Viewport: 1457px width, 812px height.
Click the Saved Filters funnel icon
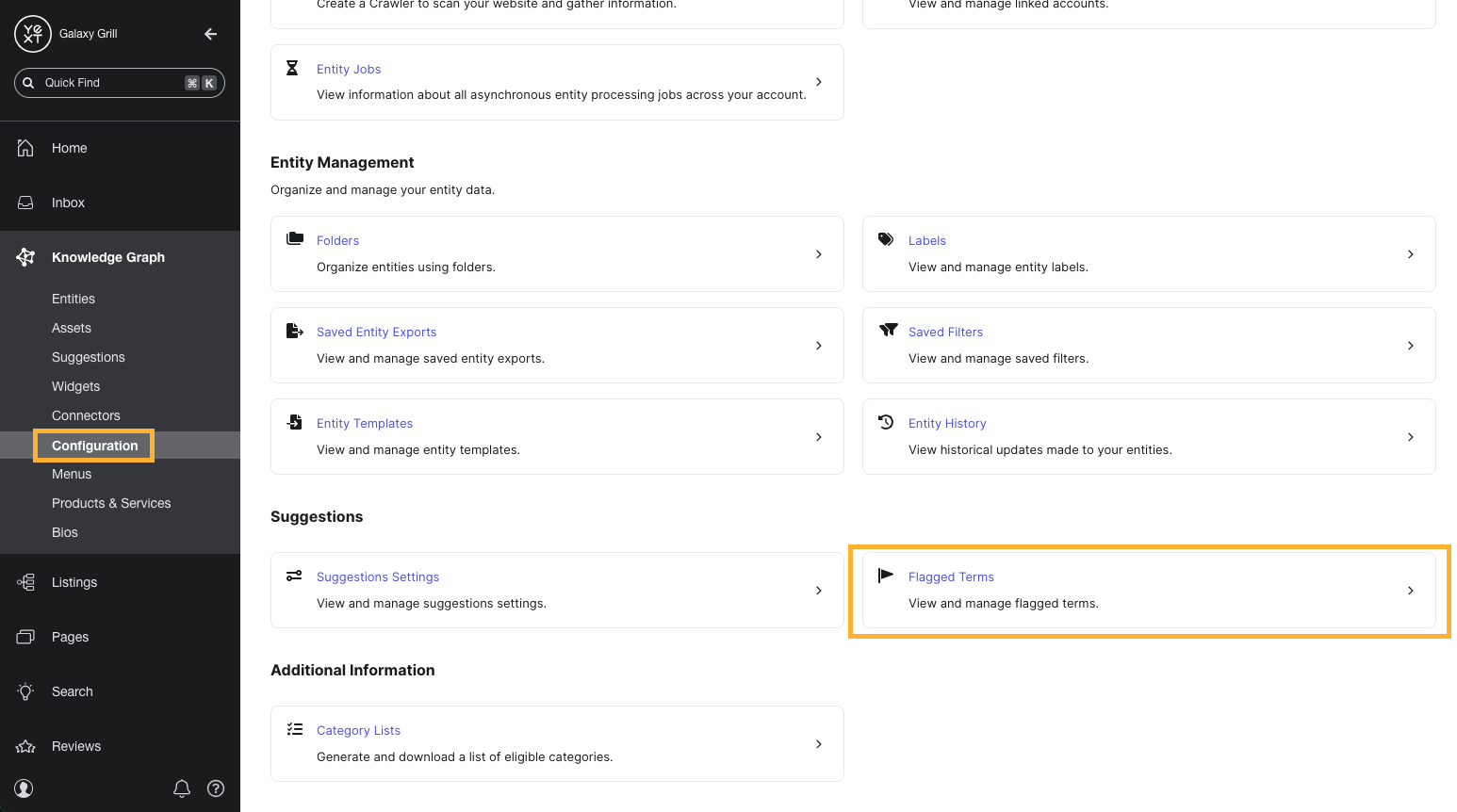point(887,330)
